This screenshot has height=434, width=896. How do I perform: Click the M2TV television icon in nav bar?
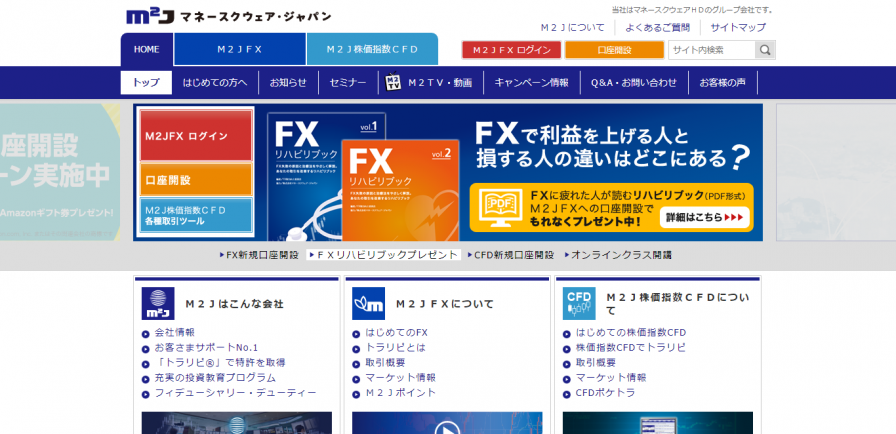coord(393,83)
